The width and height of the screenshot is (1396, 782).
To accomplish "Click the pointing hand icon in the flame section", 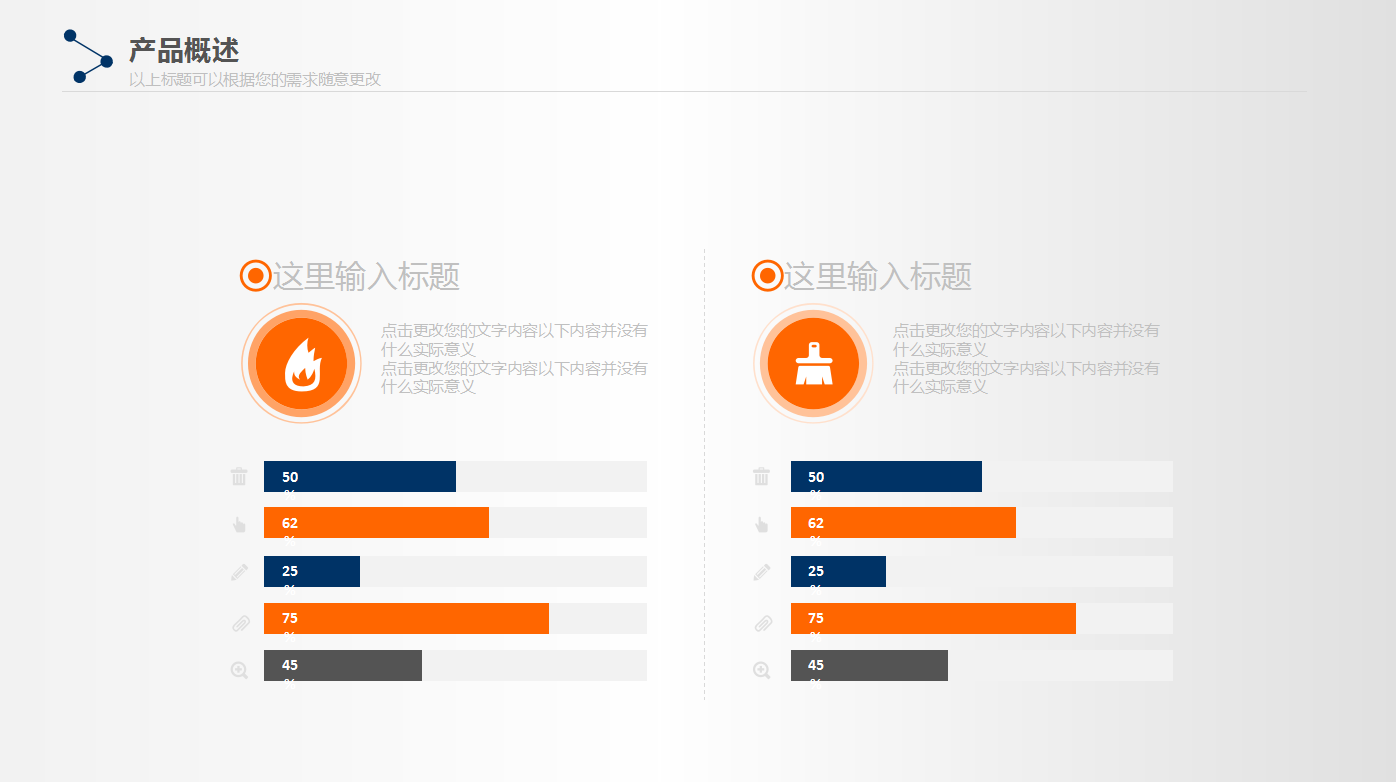I will [239, 524].
